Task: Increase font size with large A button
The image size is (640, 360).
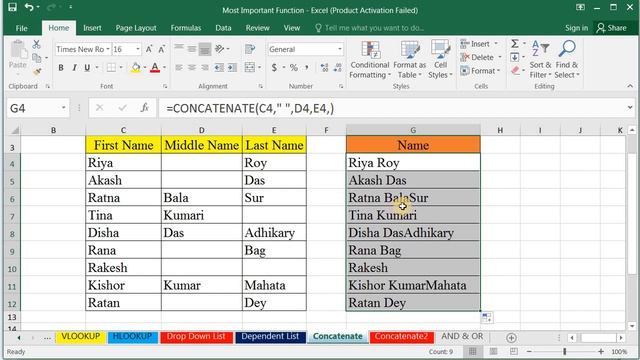Action: point(149,49)
